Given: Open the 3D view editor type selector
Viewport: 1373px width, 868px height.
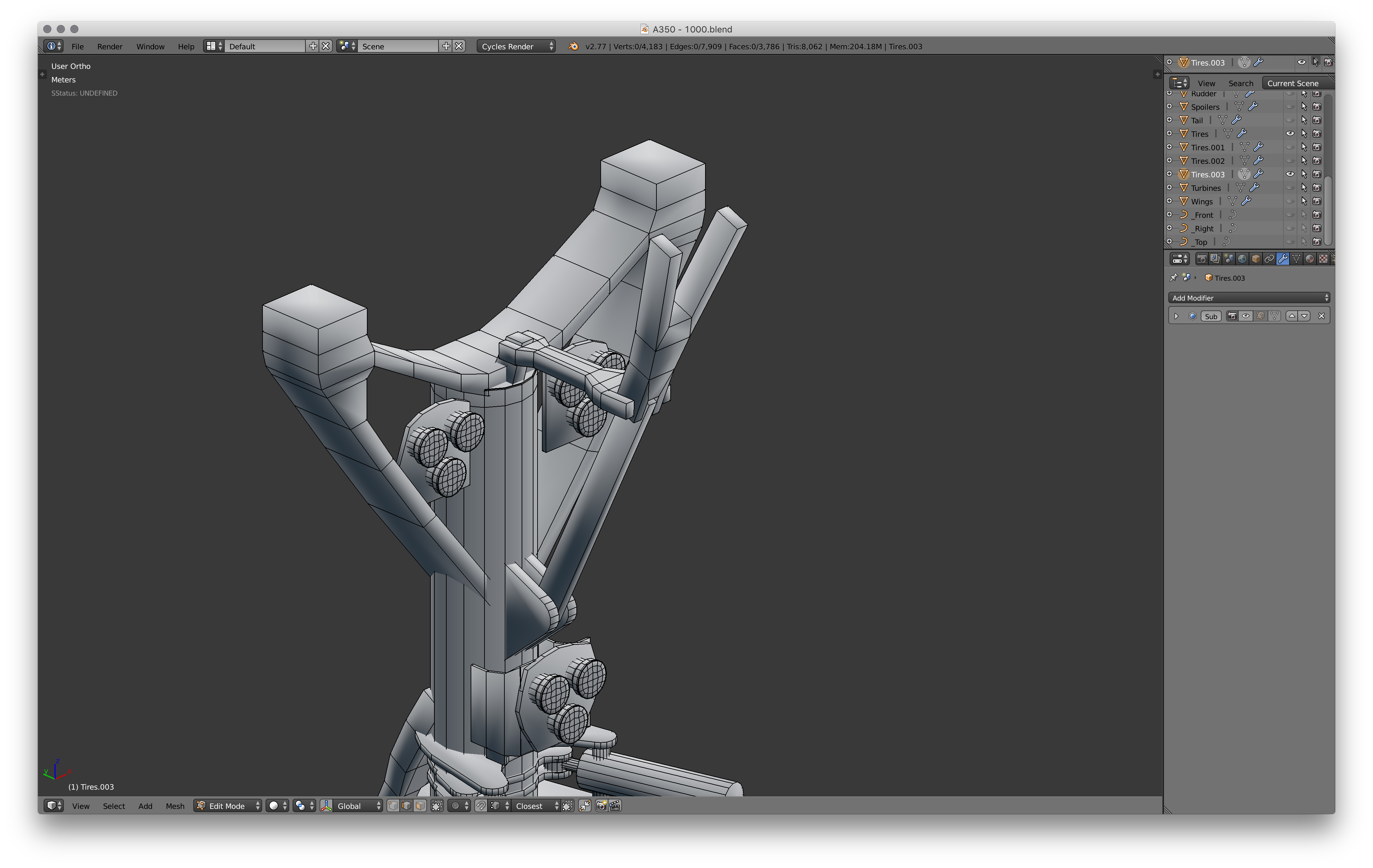Looking at the screenshot, I should pyautogui.click(x=54, y=805).
